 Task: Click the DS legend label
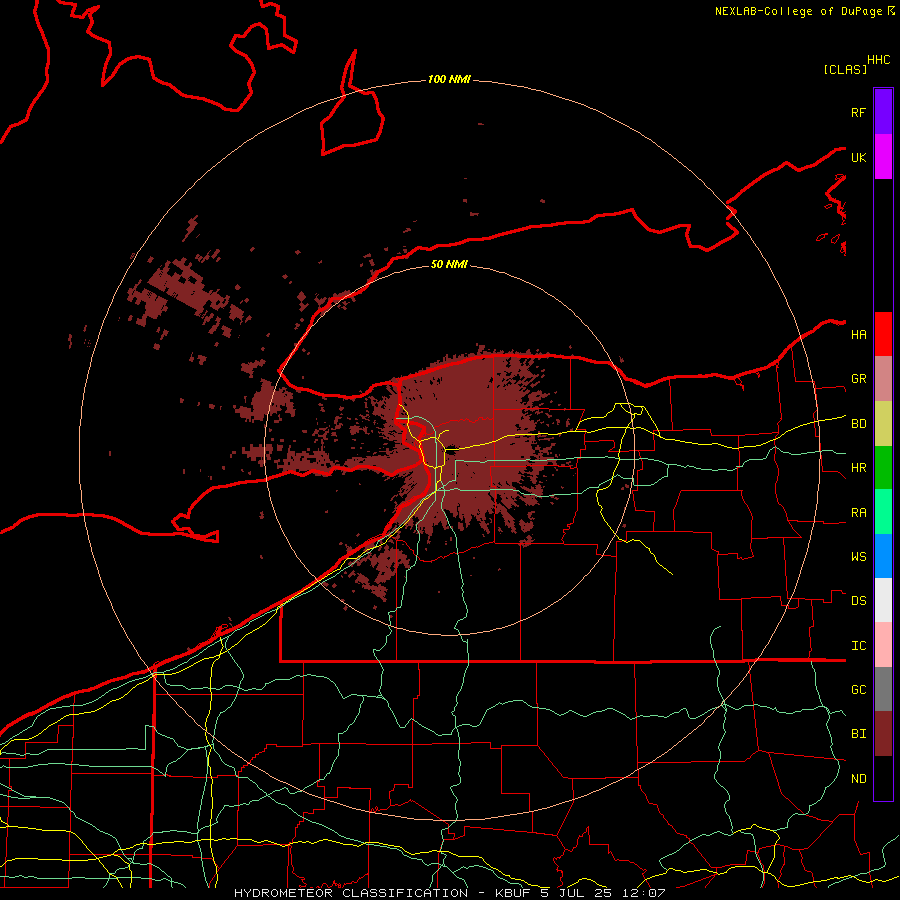click(858, 601)
